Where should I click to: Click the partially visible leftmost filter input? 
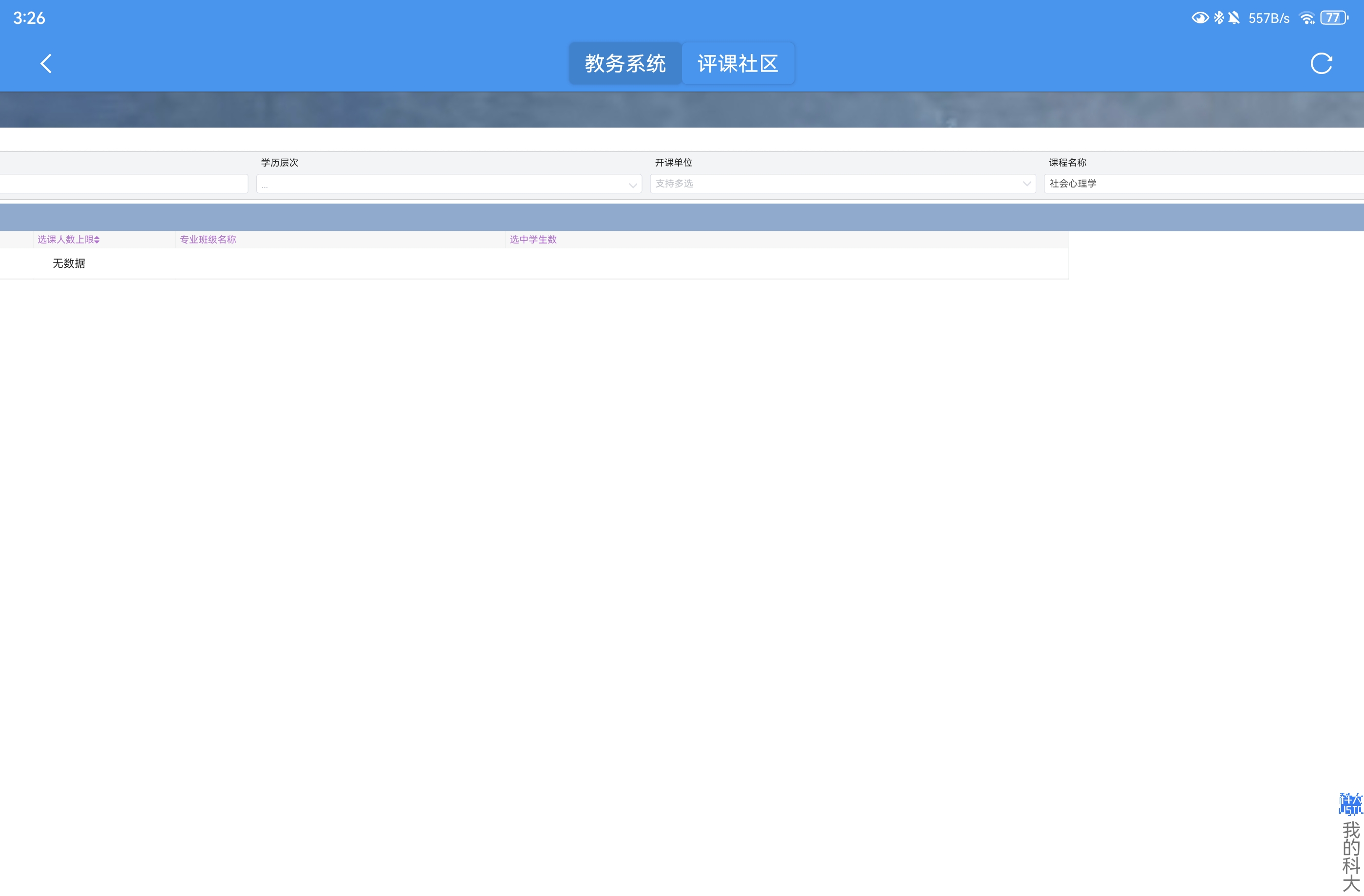[123, 184]
